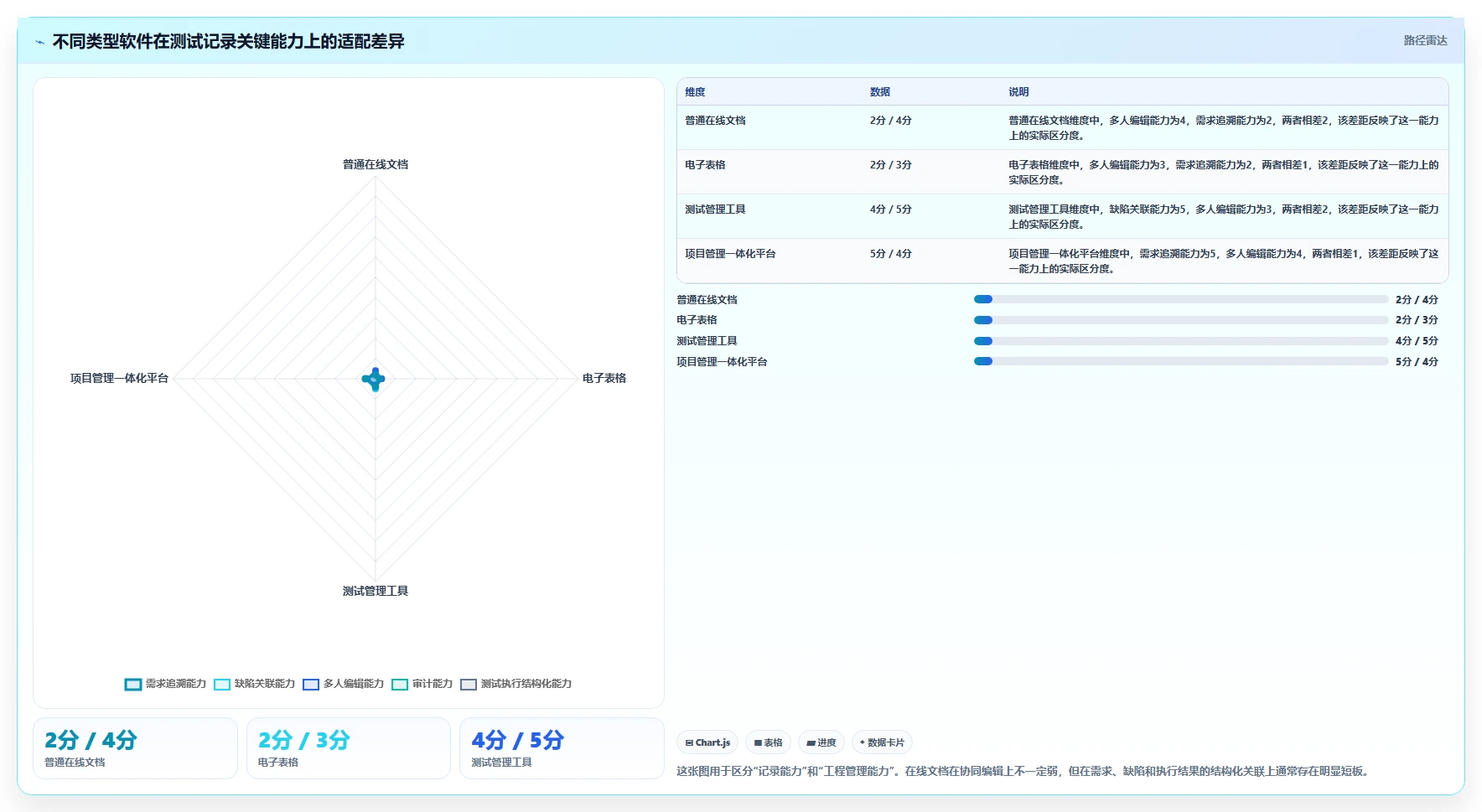This screenshot has height=812, width=1482.
Task: Click the radar chart center data point
Action: (375, 380)
